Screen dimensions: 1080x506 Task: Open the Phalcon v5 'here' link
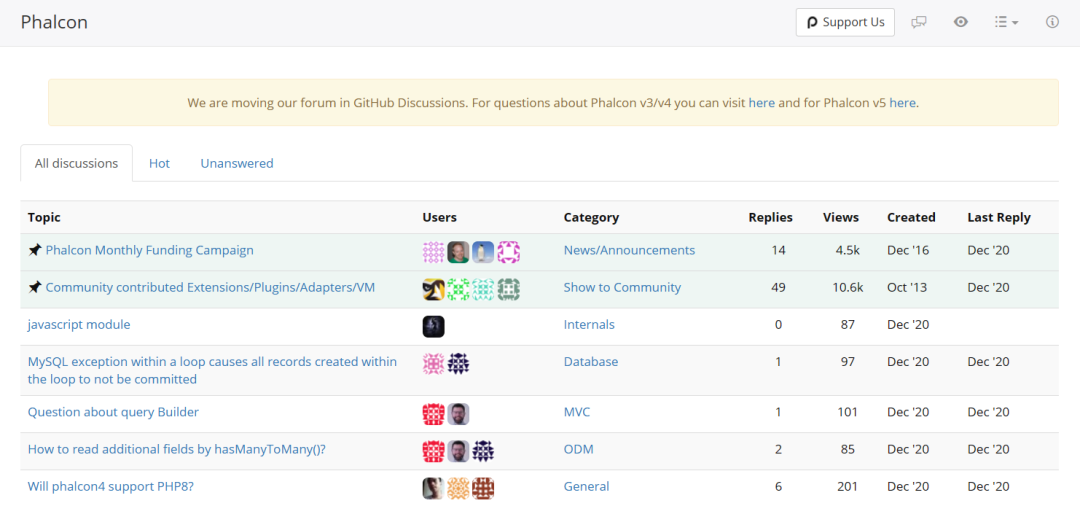902,103
